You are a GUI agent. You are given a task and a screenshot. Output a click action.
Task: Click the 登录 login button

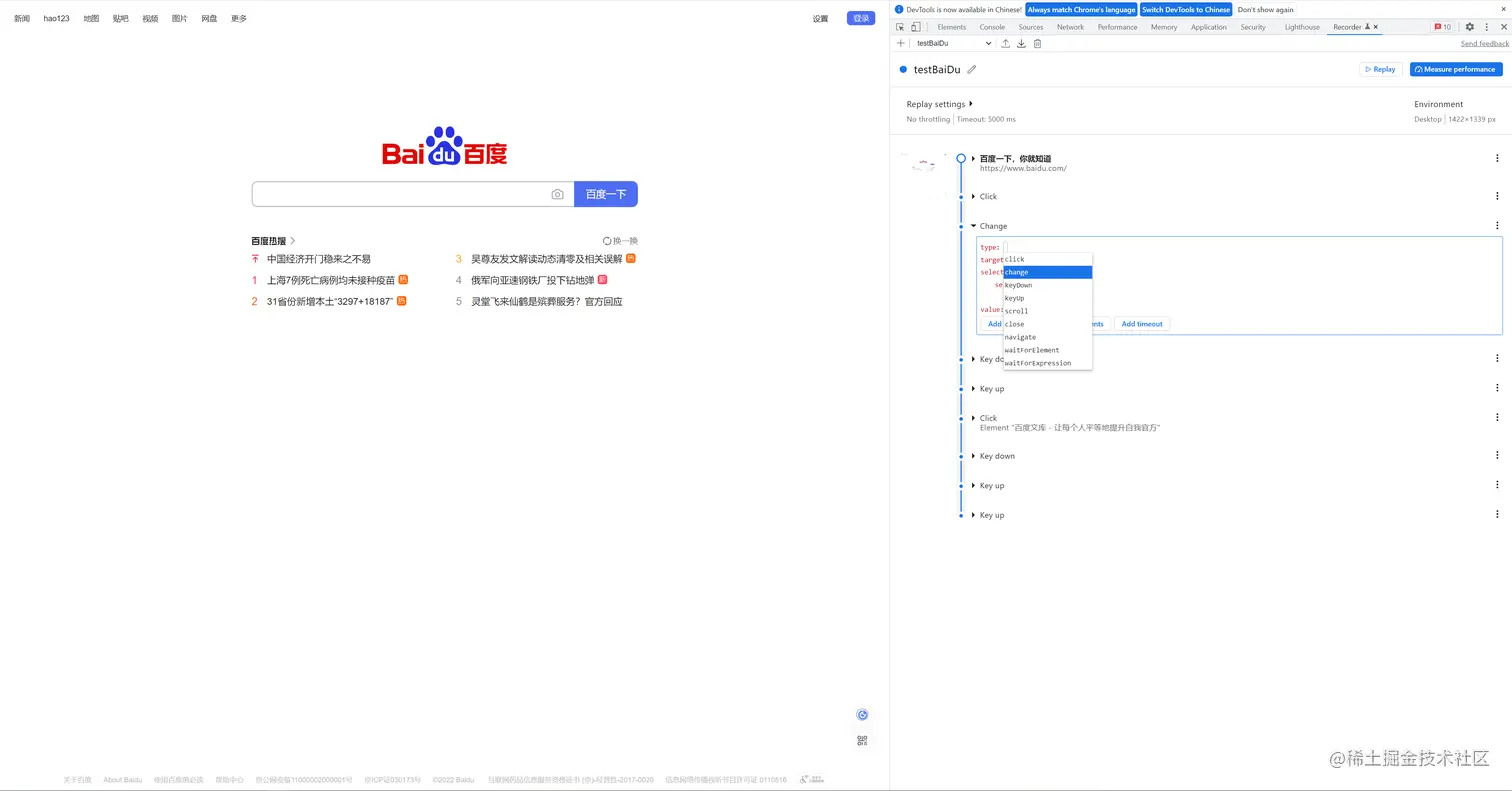[861, 18]
